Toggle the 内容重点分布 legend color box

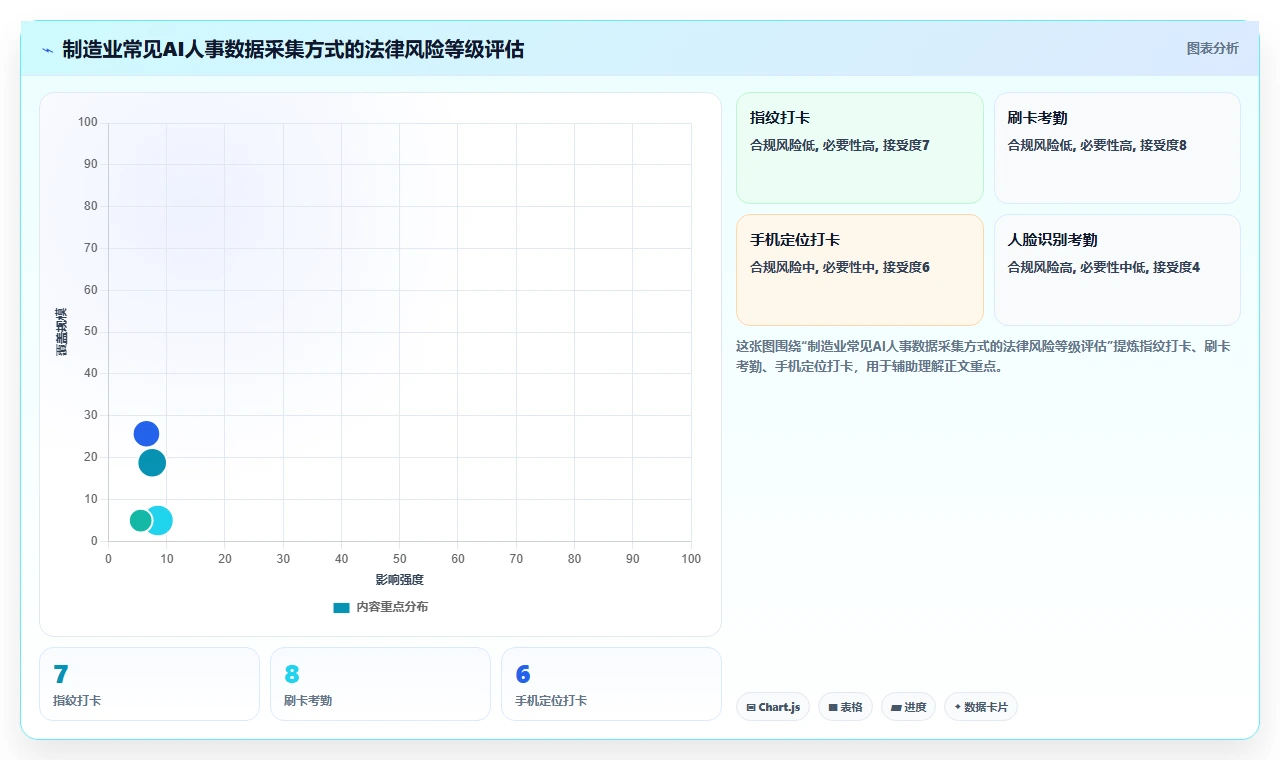coord(341,607)
